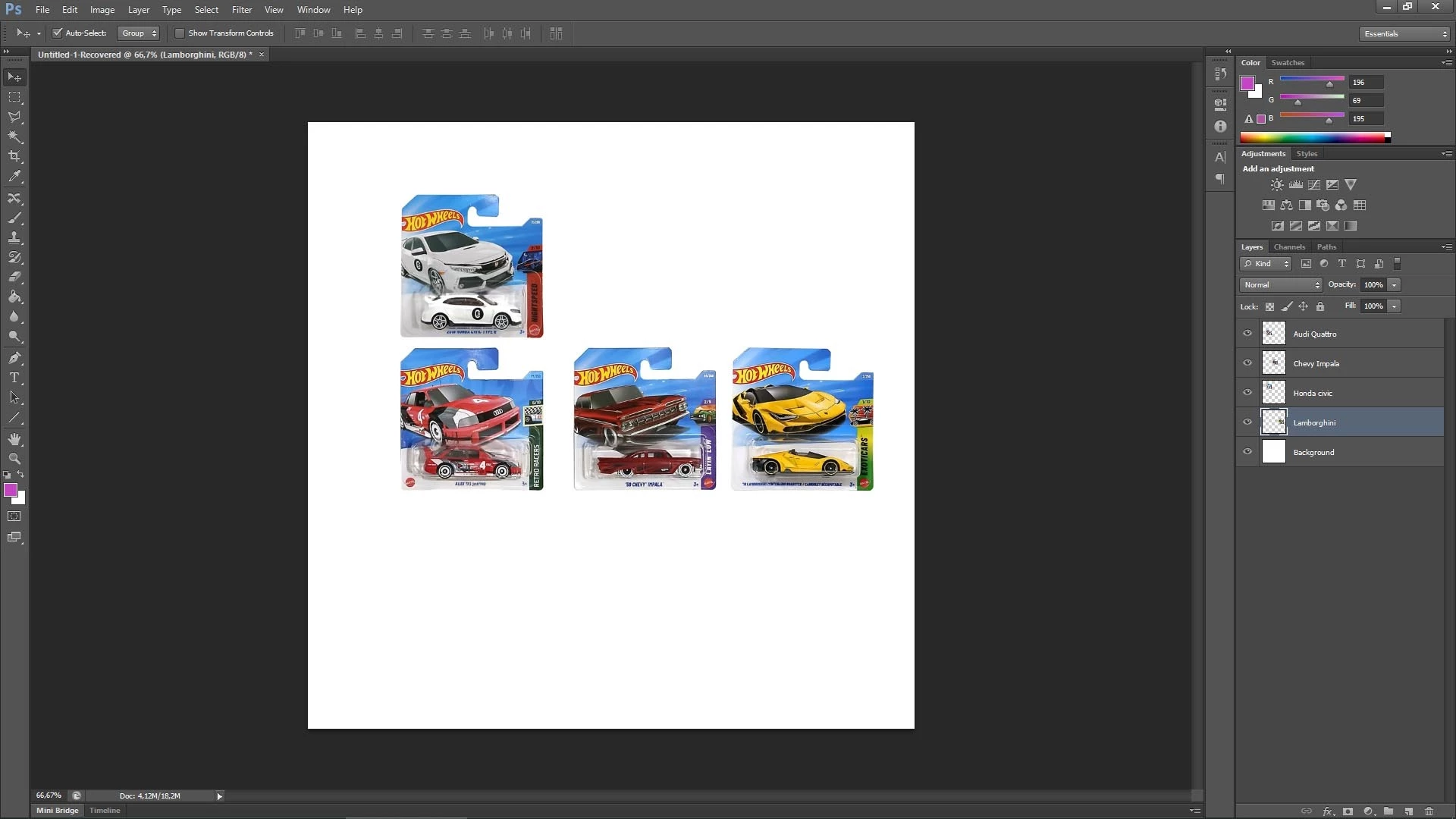The height and width of the screenshot is (819, 1456).
Task: Choose the Hand tool
Action: point(14,439)
